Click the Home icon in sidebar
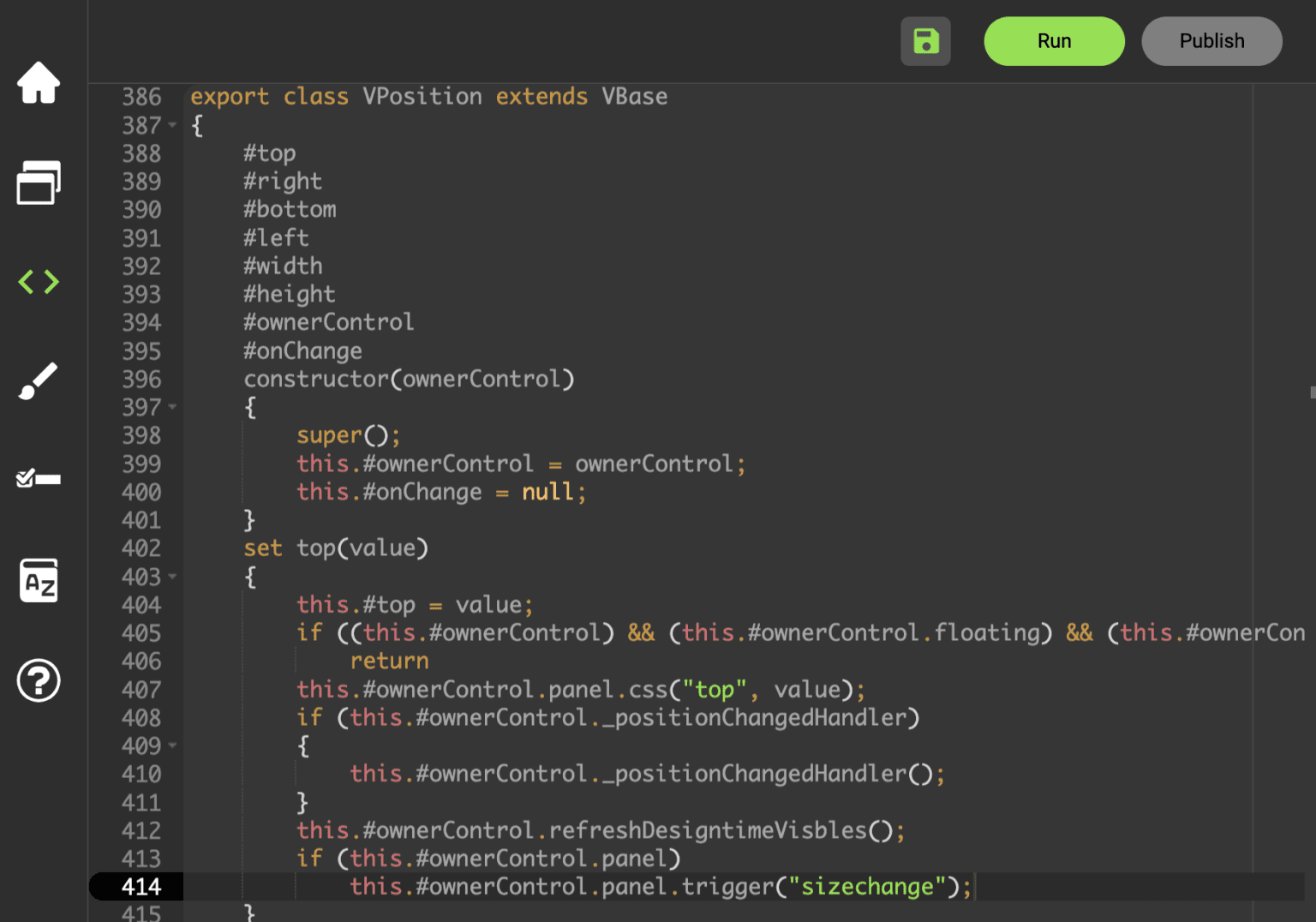The width and height of the screenshot is (1316, 922). (x=39, y=83)
